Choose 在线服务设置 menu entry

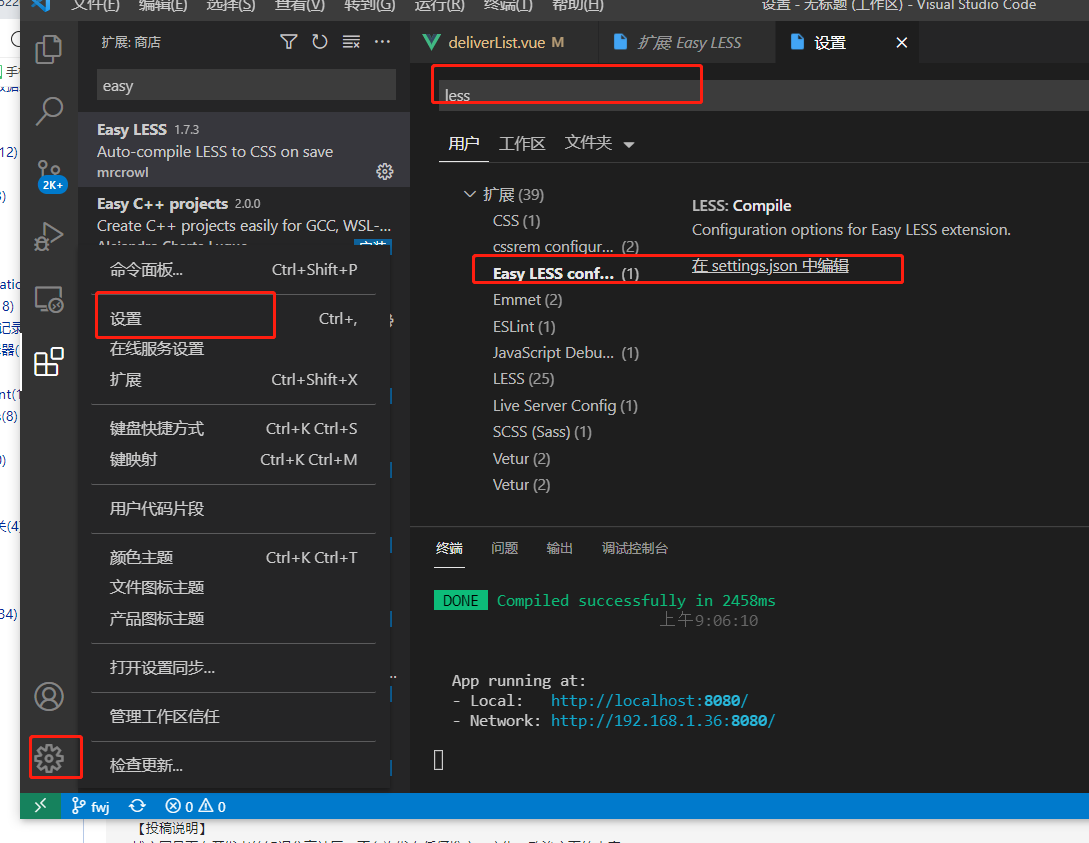(x=233, y=349)
